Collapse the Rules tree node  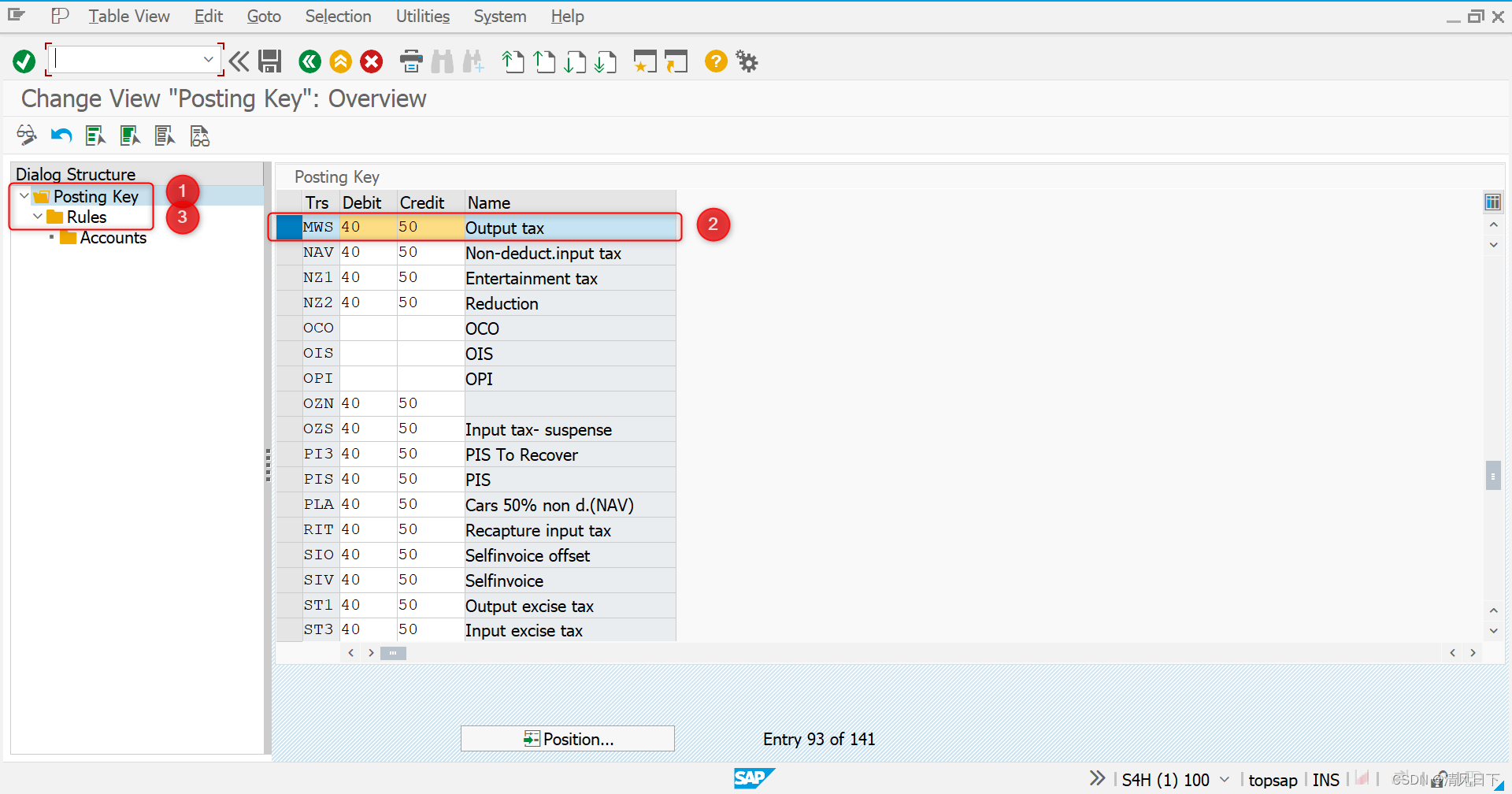(38, 217)
